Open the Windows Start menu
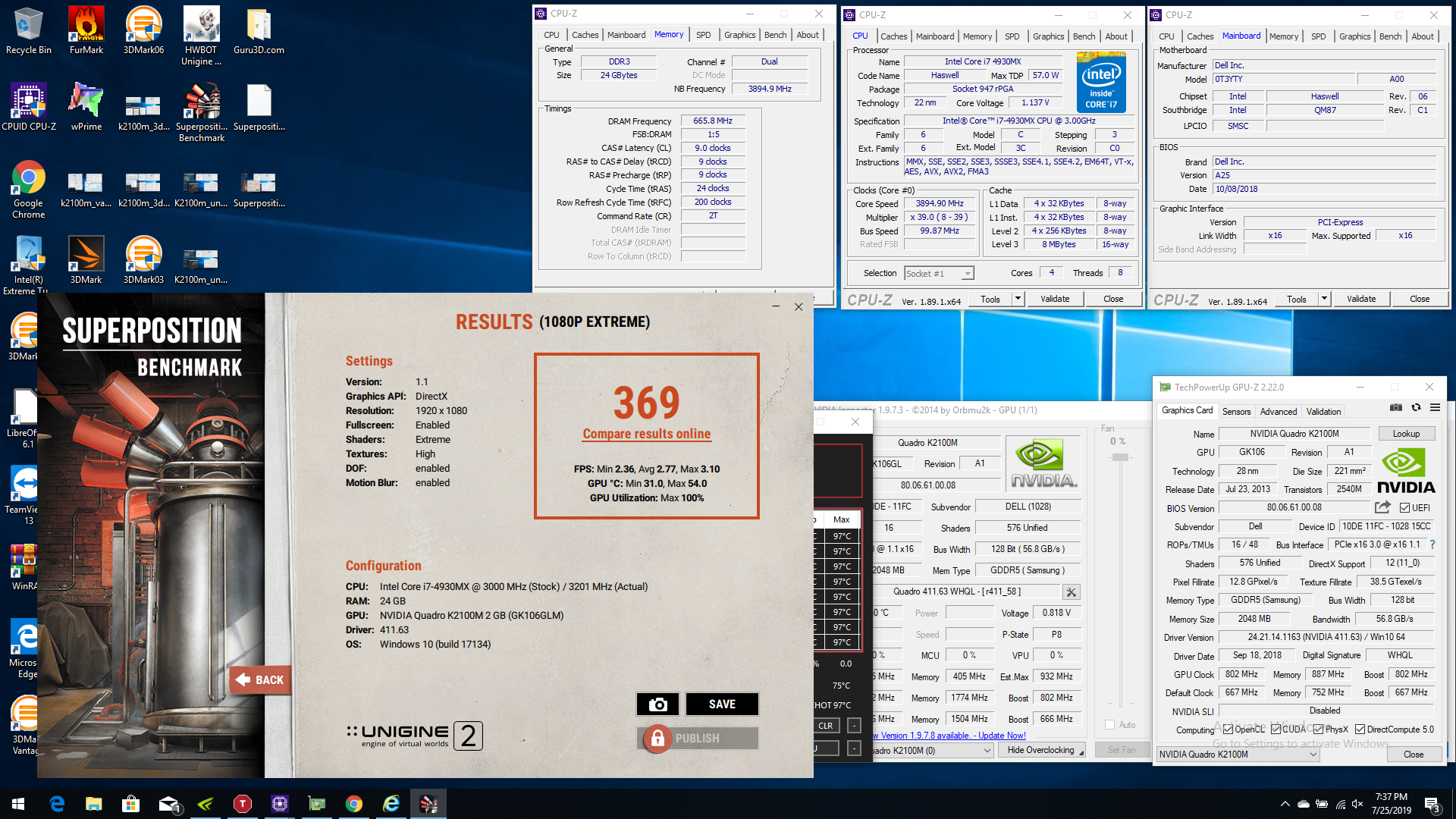The width and height of the screenshot is (1456, 819). (18, 804)
